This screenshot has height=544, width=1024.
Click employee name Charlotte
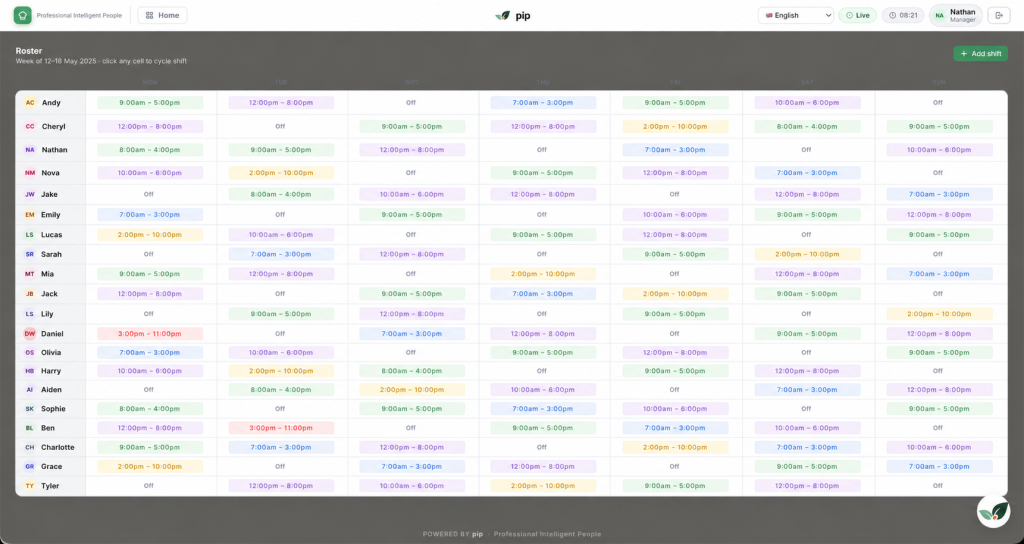coord(57,447)
